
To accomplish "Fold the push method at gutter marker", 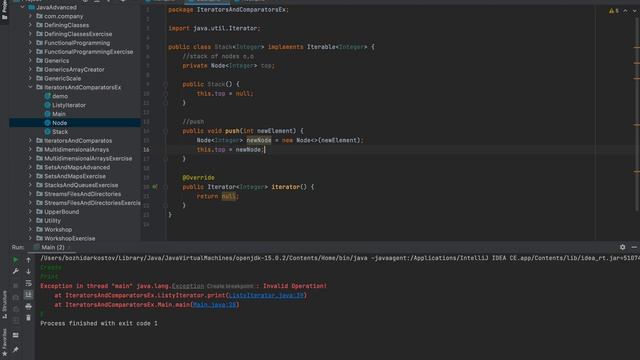I will coord(165,131).
